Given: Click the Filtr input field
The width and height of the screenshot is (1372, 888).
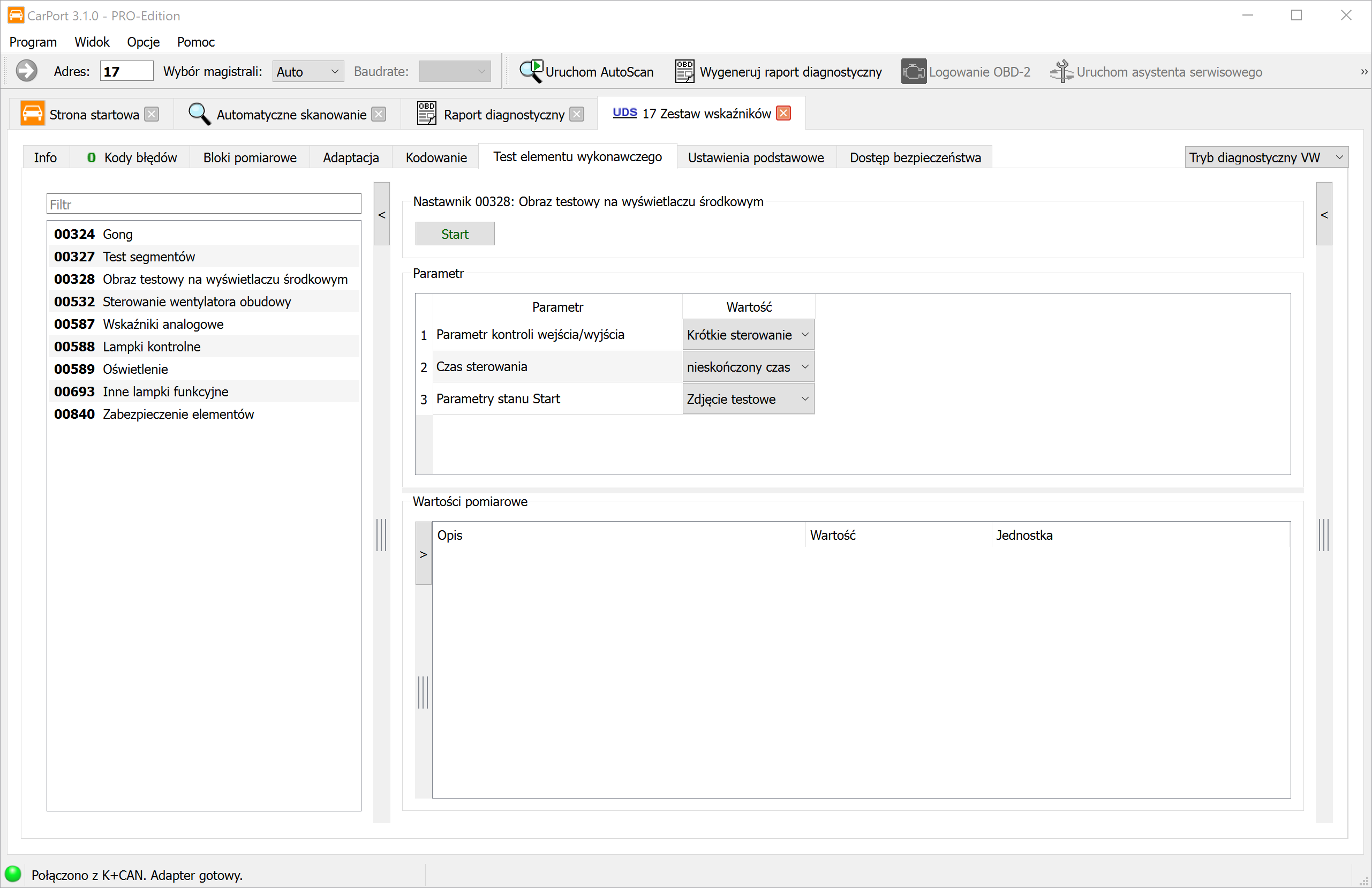Looking at the screenshot, I should click(x=203, y=204).
